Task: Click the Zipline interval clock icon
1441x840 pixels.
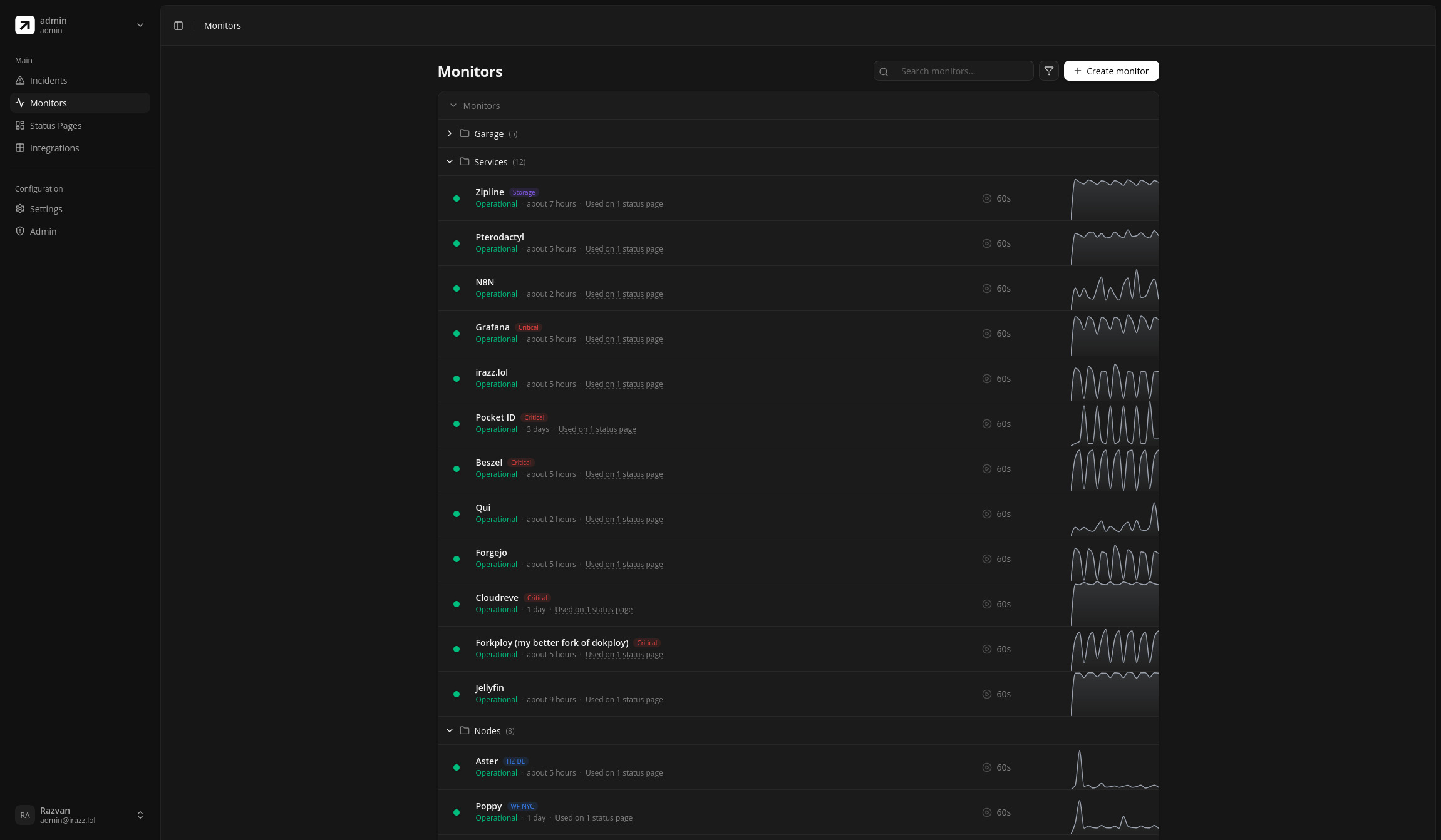Action: [x=987, y=198]
